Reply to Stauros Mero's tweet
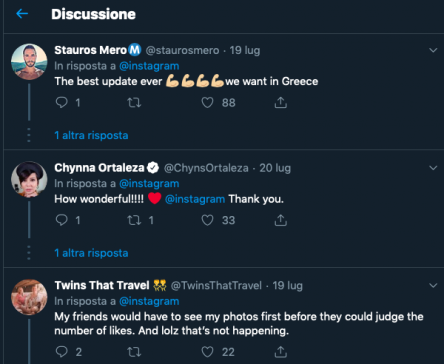The image size is (444, 364). pyautogui.click(x=62, y=102)
